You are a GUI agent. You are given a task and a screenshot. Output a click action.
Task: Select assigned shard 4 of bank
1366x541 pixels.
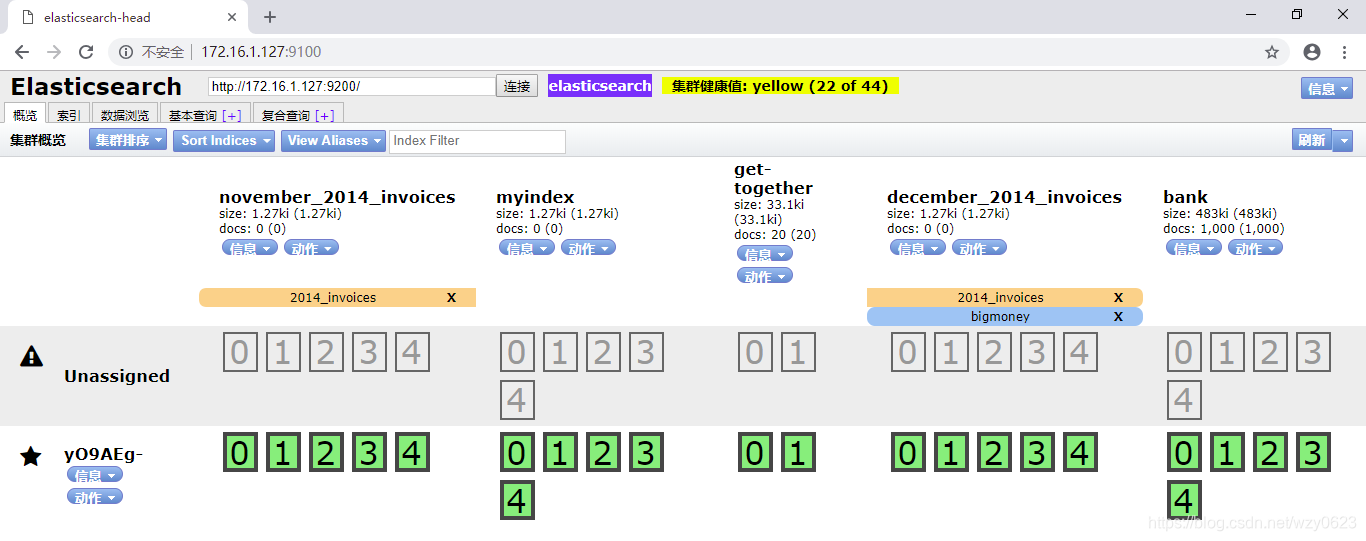click(x=1183, y=500)
